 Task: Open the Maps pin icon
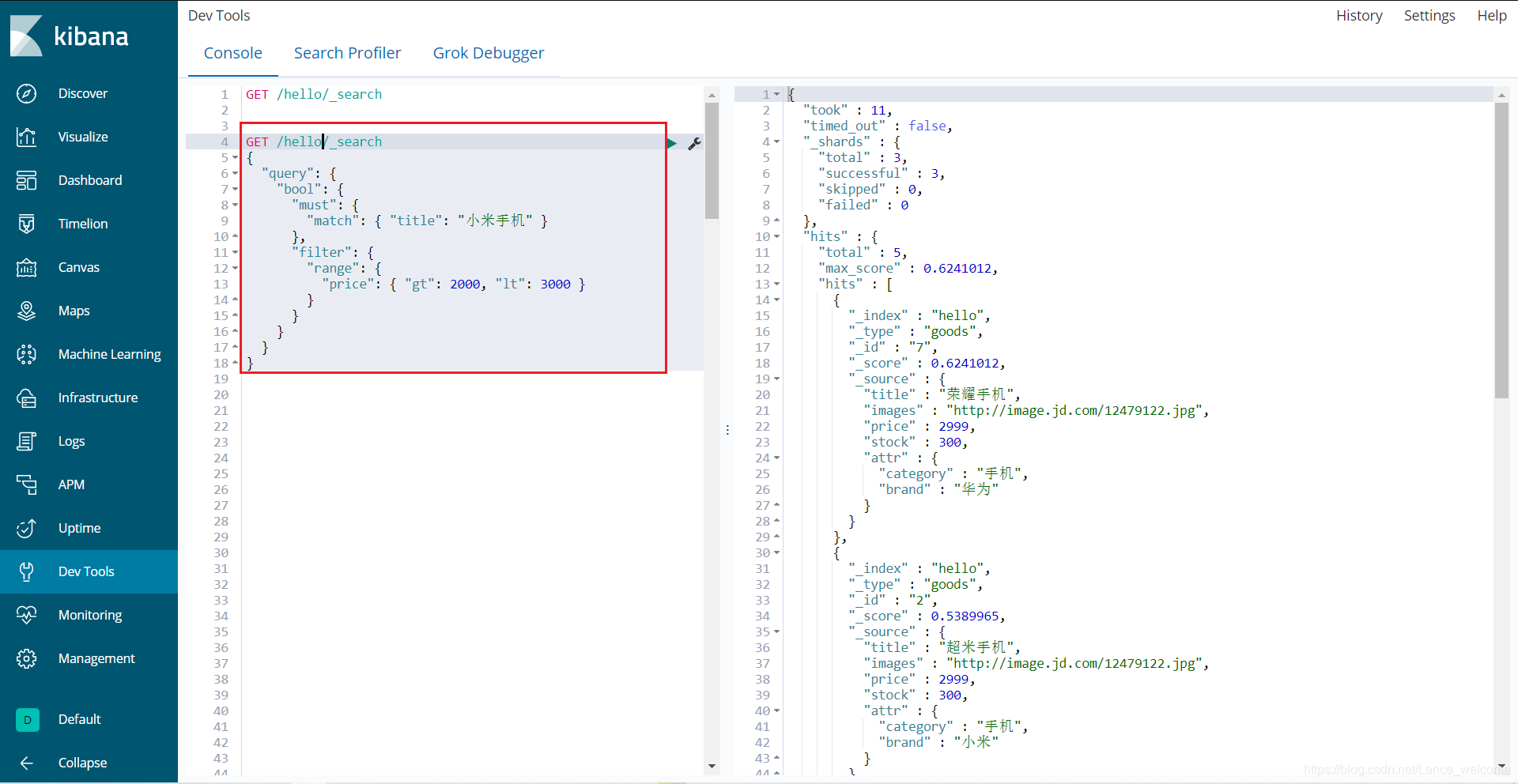26,311
